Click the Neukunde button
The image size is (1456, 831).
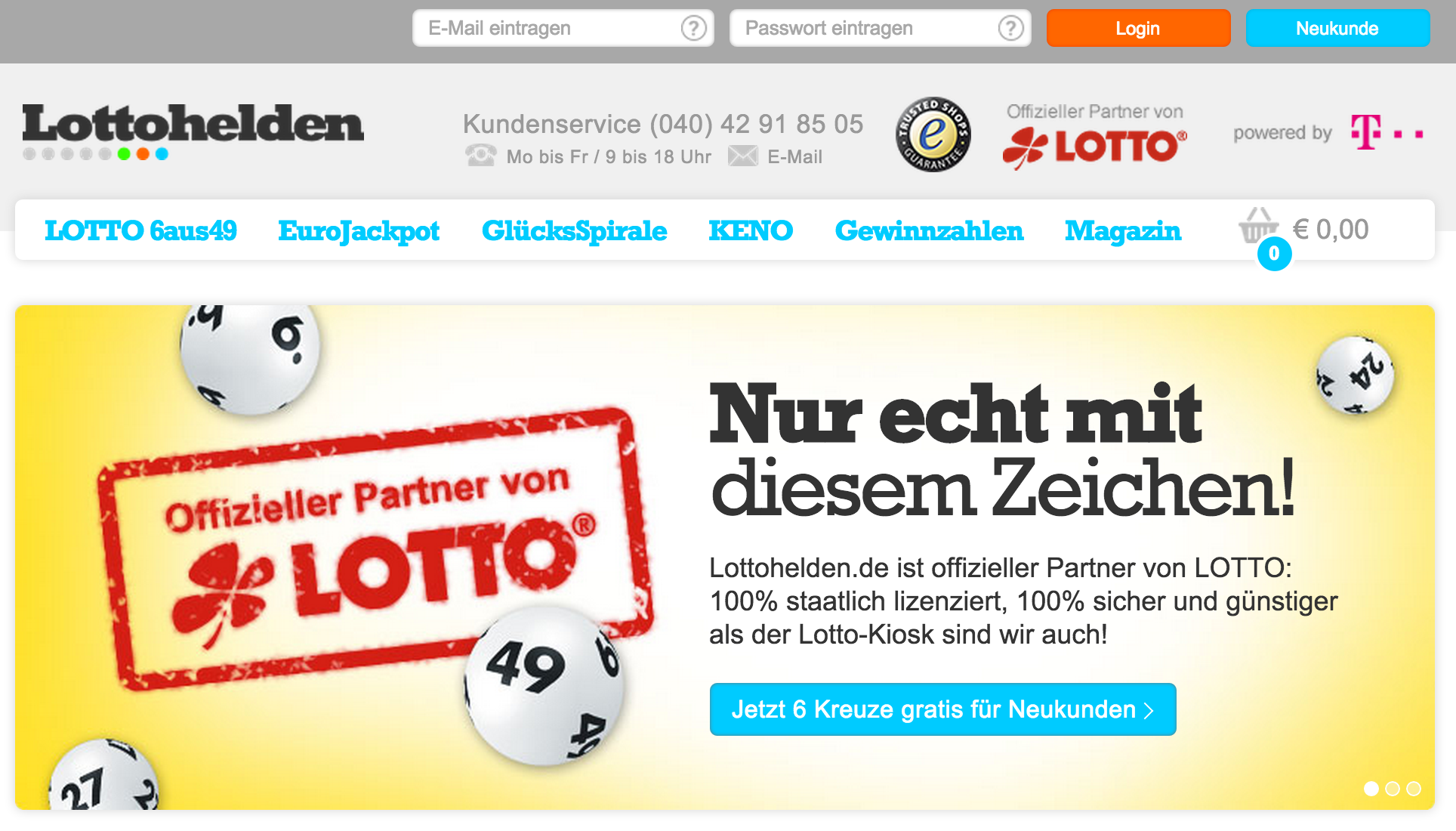point(1337,28)
